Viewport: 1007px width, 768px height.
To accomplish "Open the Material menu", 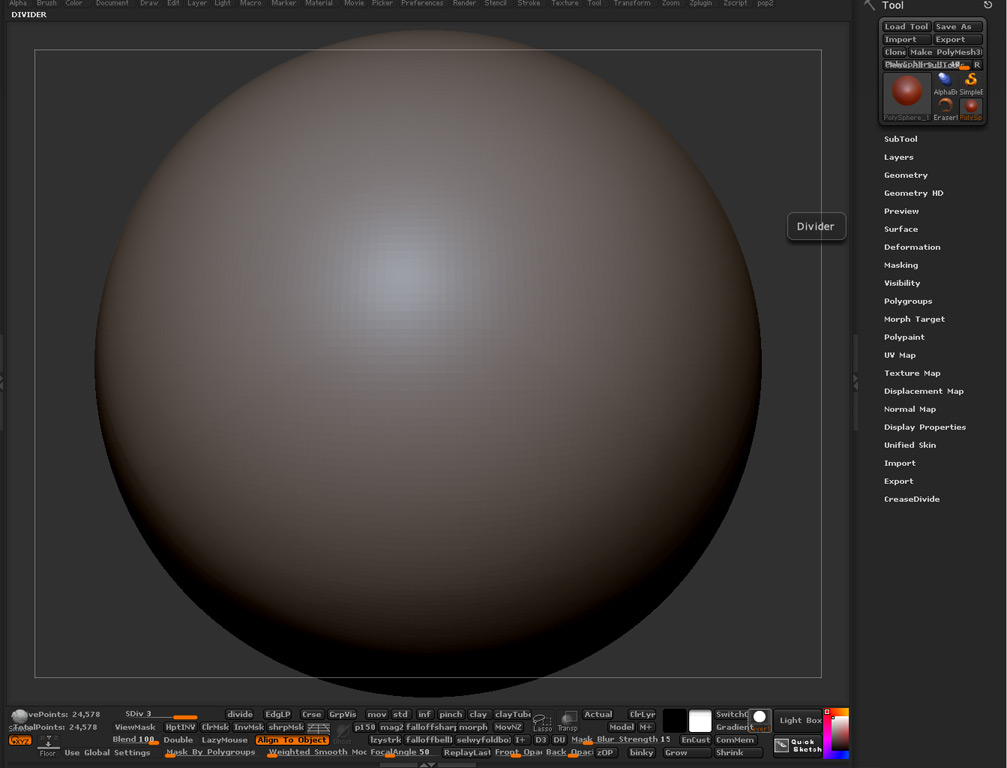I will tap(319, 3).
